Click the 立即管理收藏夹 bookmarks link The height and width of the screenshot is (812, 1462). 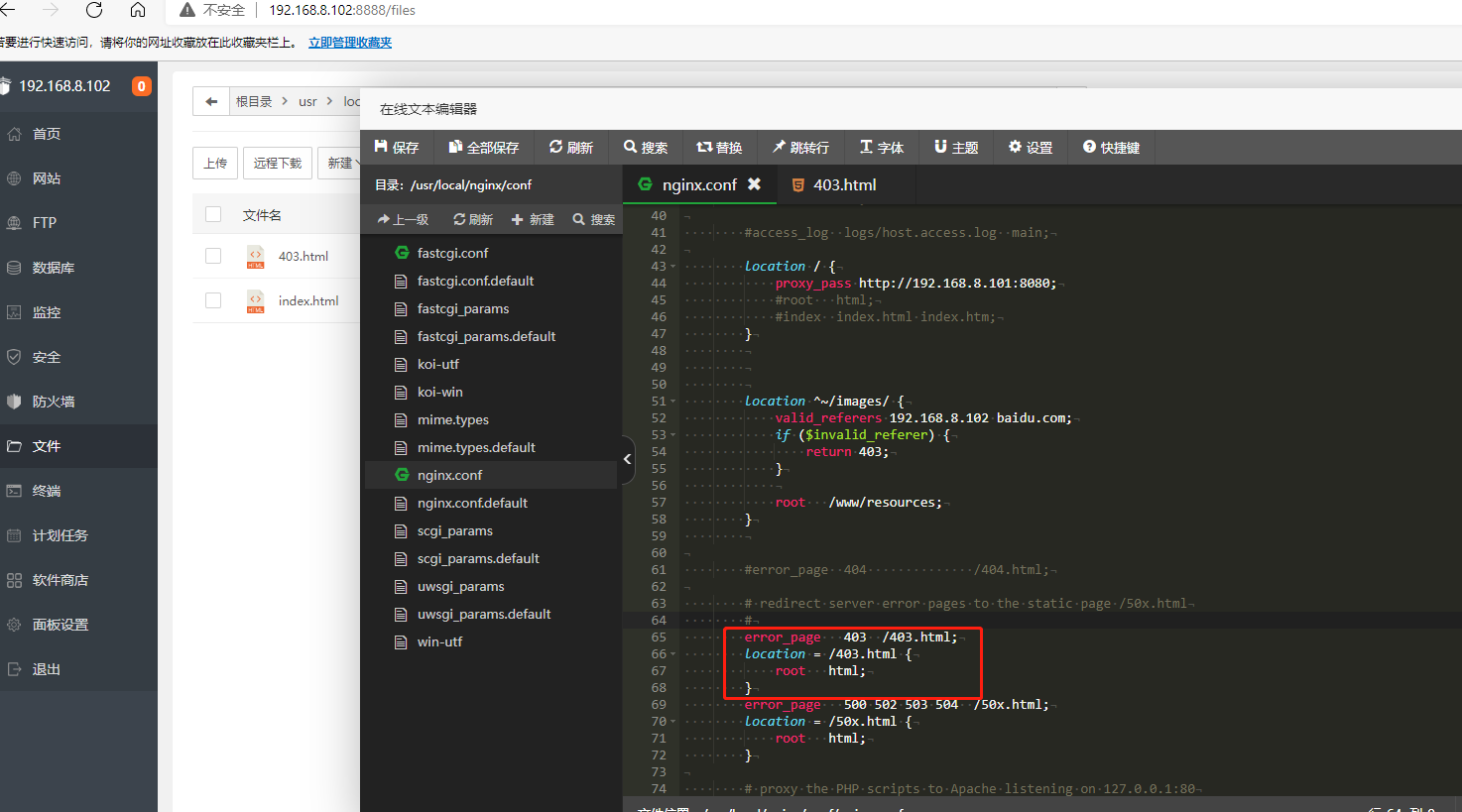point(350,43)
